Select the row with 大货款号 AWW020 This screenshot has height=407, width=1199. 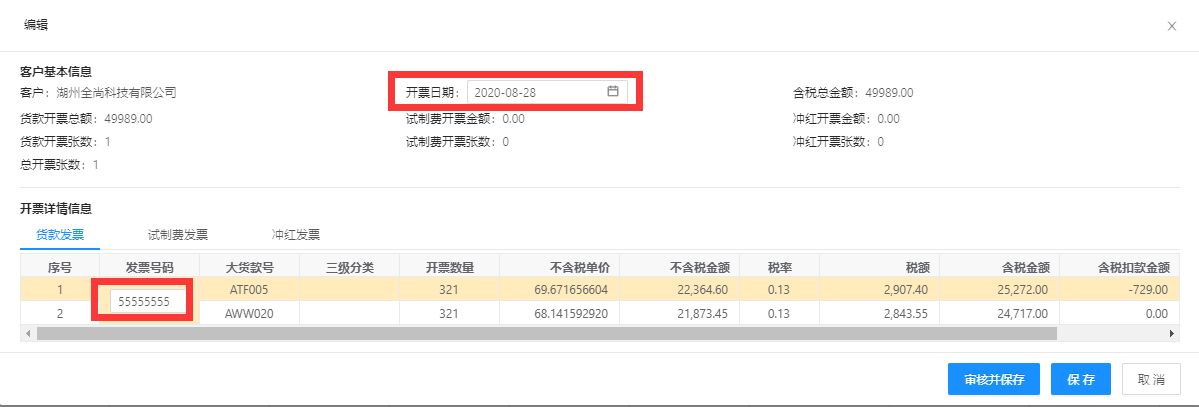pos(249,314)
